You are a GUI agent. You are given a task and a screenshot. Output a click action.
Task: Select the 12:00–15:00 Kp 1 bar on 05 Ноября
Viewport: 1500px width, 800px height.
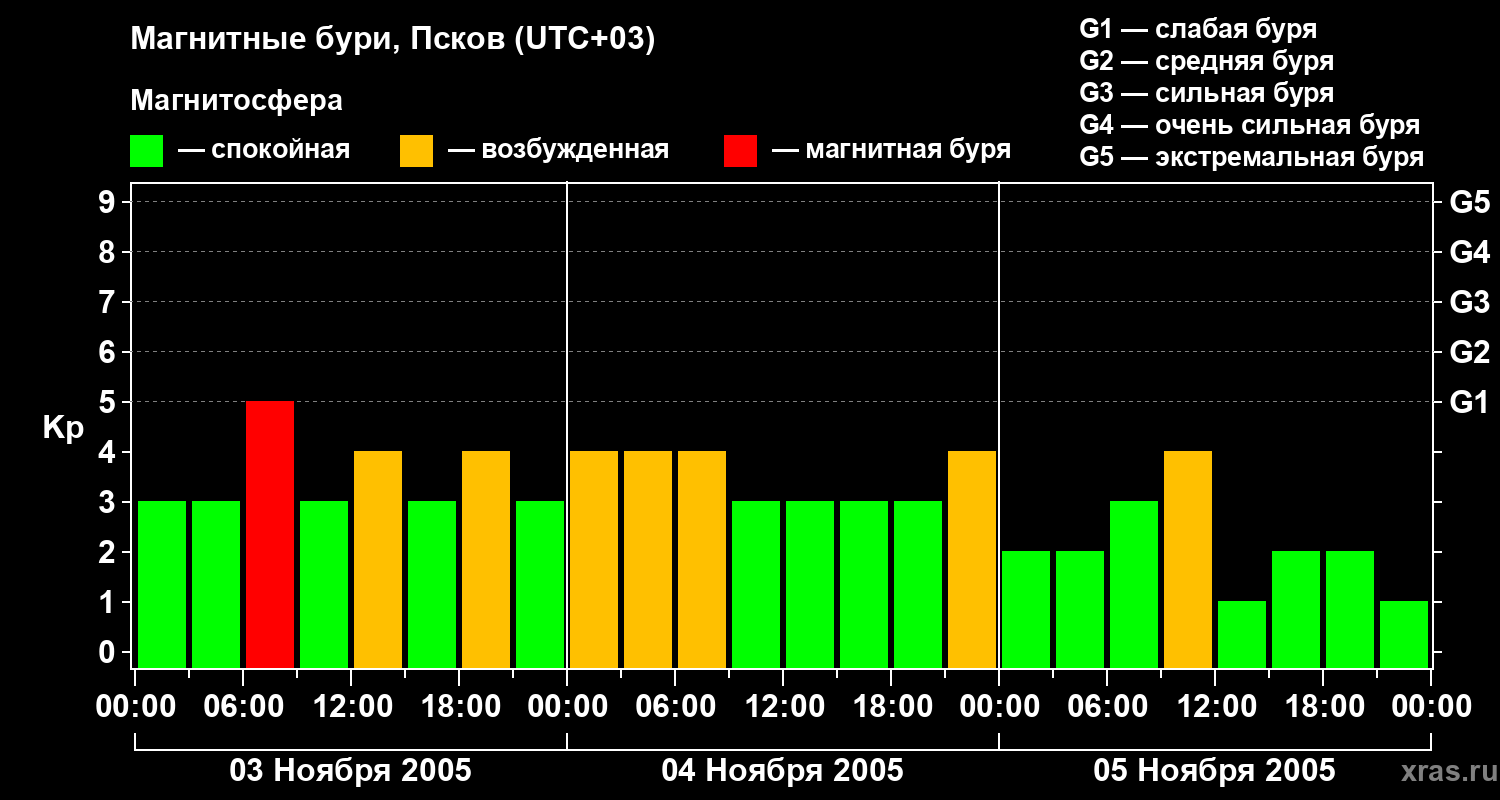[1242, 634]
